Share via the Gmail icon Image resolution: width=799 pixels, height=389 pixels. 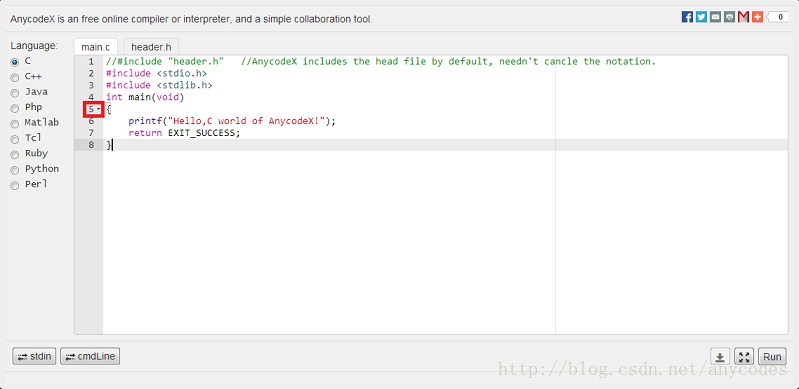click(743, 17)
